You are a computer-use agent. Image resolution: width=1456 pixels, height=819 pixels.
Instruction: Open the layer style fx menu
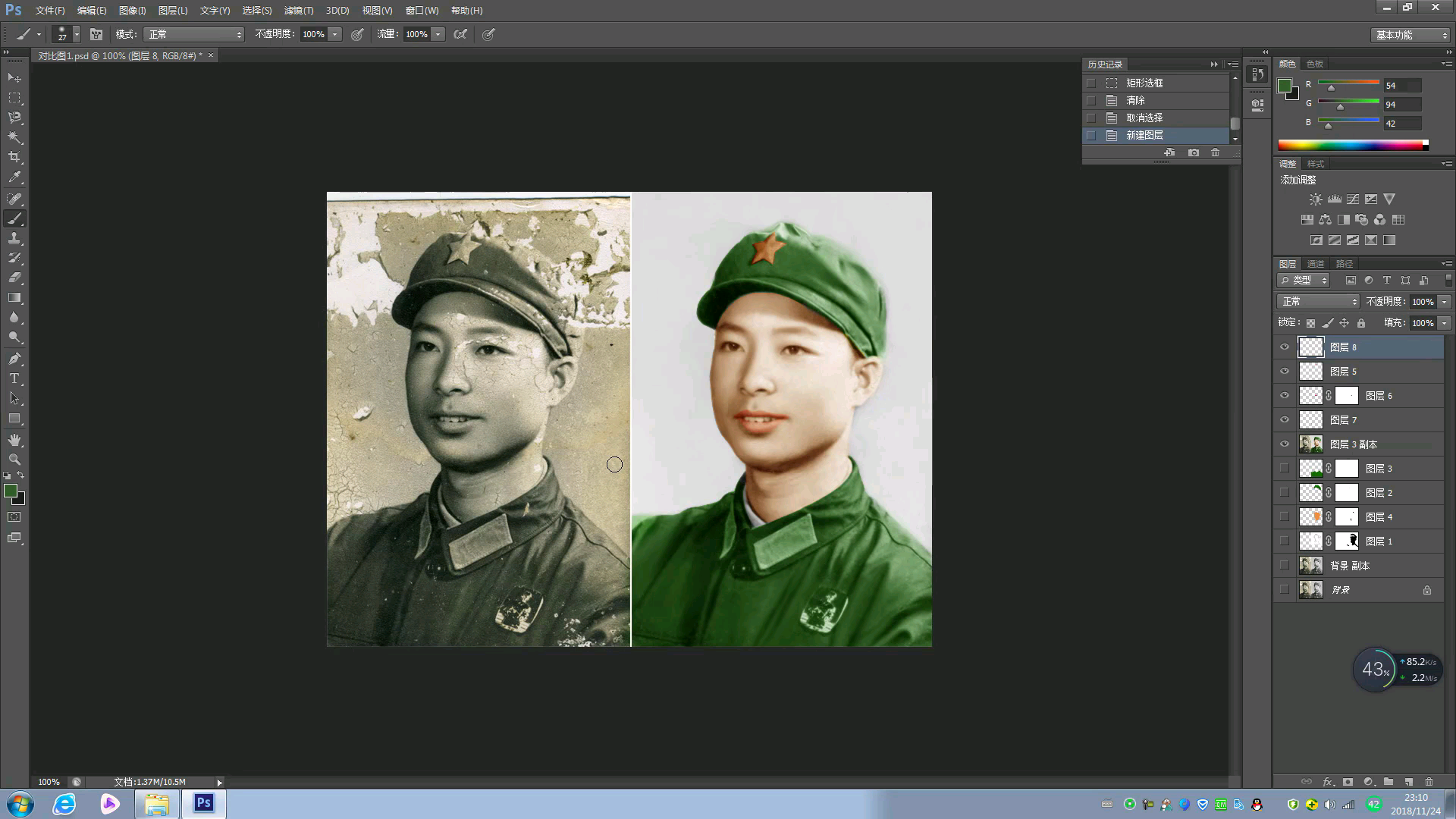click(1328, 782)
